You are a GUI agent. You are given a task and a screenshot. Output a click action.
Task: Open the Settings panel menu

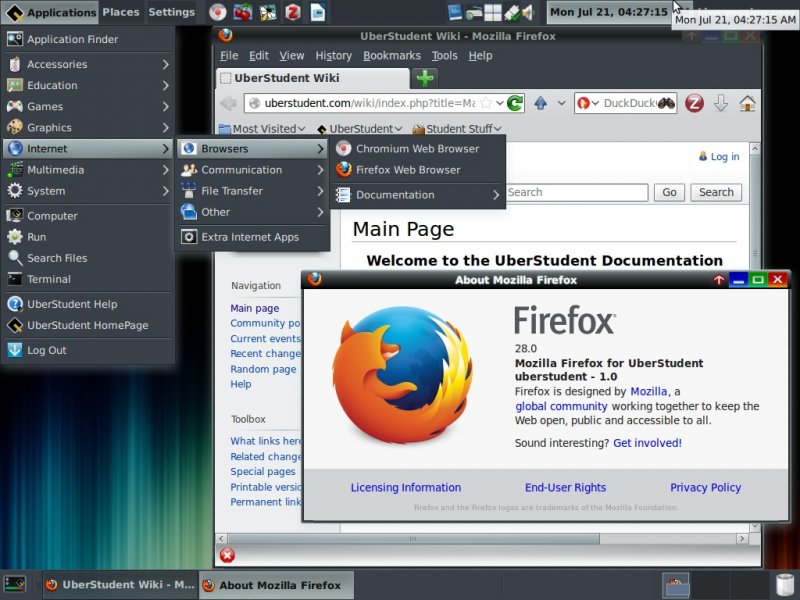click(x=171, y=12)
